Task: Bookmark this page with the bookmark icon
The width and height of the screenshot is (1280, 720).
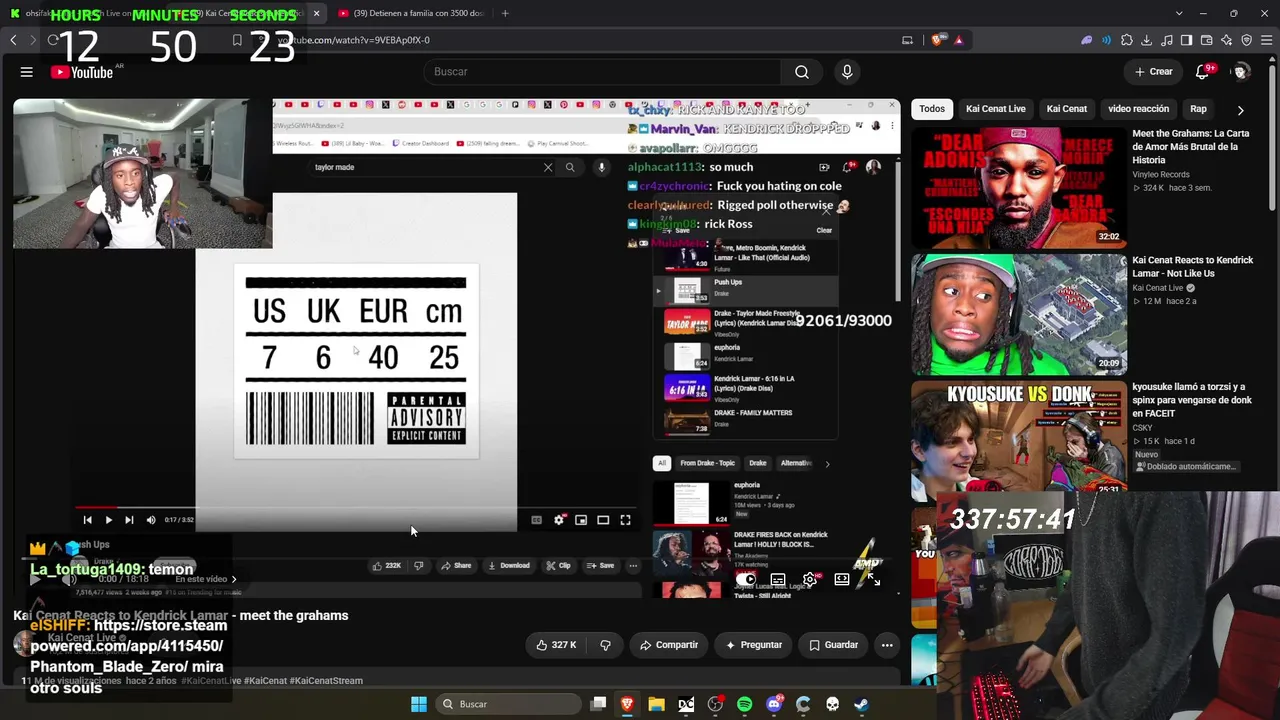Action: (x=237, y=40)
